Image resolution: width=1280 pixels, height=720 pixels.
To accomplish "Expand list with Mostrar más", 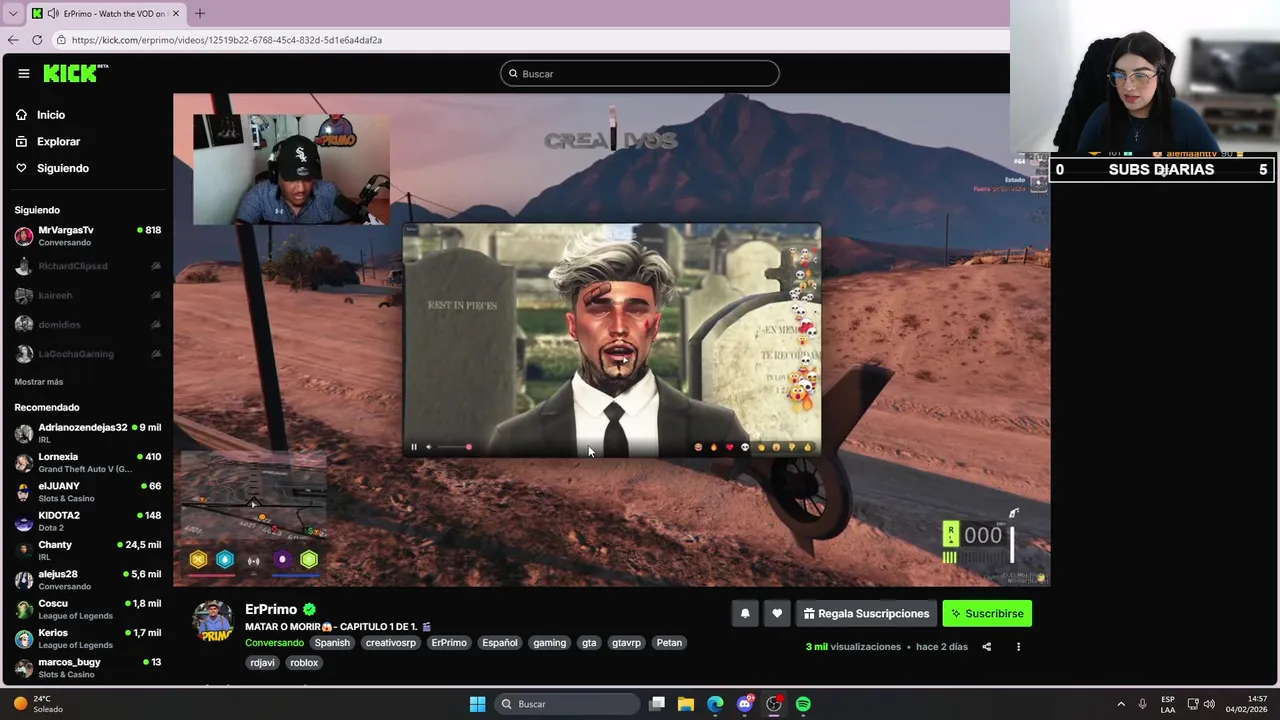I will click(39, 382).
